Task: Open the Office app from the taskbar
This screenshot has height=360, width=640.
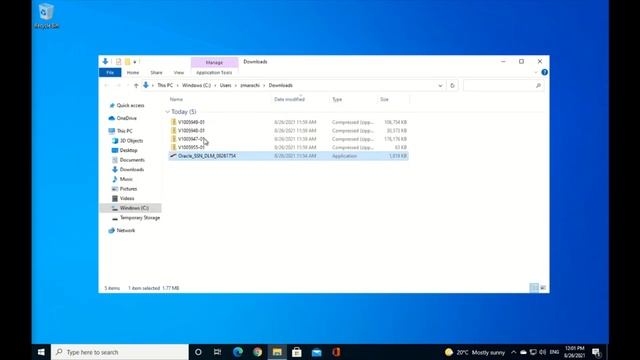Action: point(336,352)
